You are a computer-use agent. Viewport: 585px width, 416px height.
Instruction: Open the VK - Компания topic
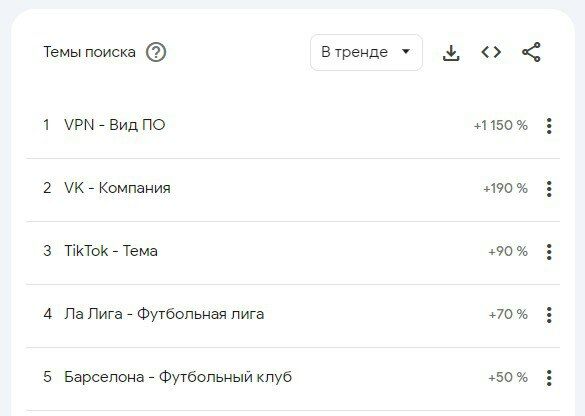pyautogui.click(x=117, y=188)
